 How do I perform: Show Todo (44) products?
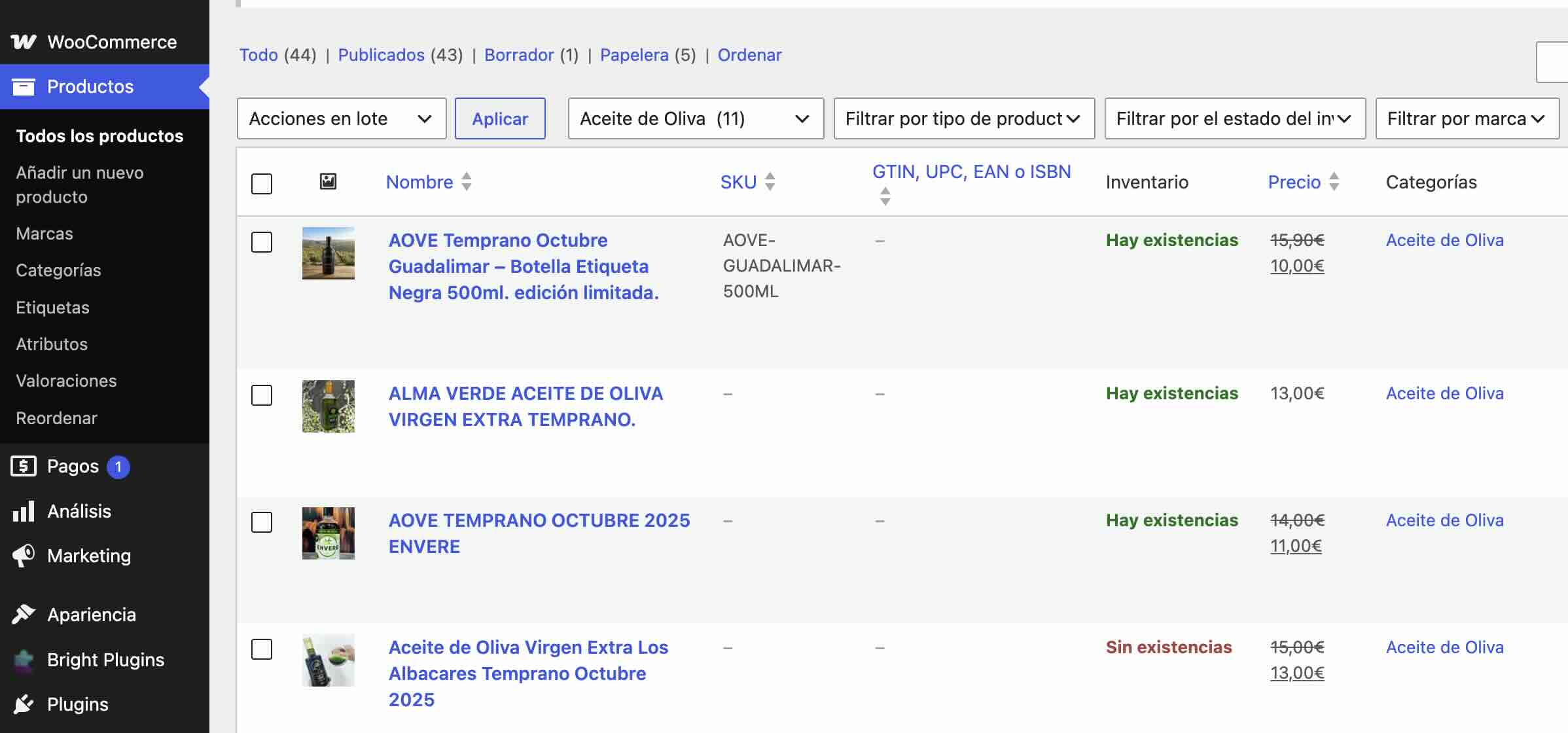tap(277, 55)
